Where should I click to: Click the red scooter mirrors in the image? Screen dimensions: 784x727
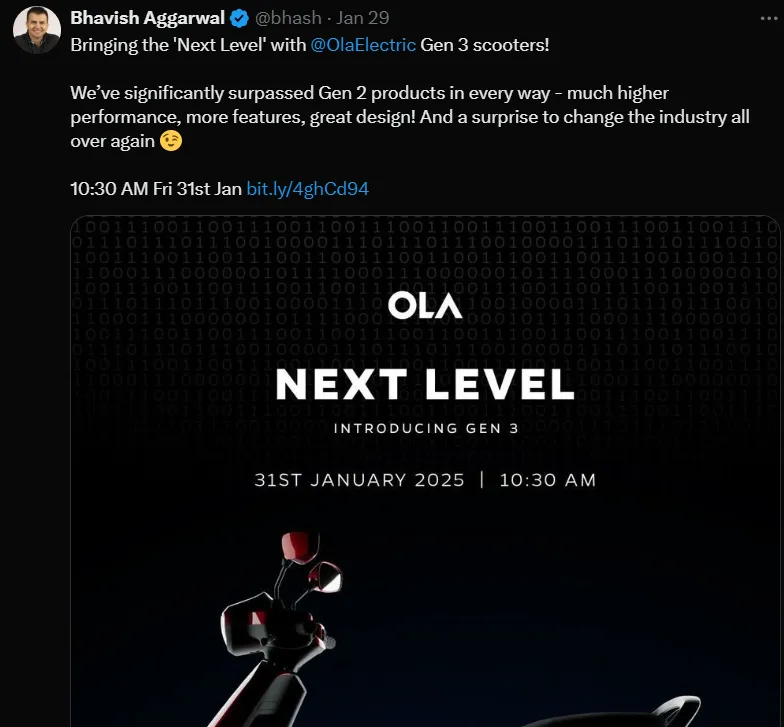pyautogui.click(x=312, y=561)
